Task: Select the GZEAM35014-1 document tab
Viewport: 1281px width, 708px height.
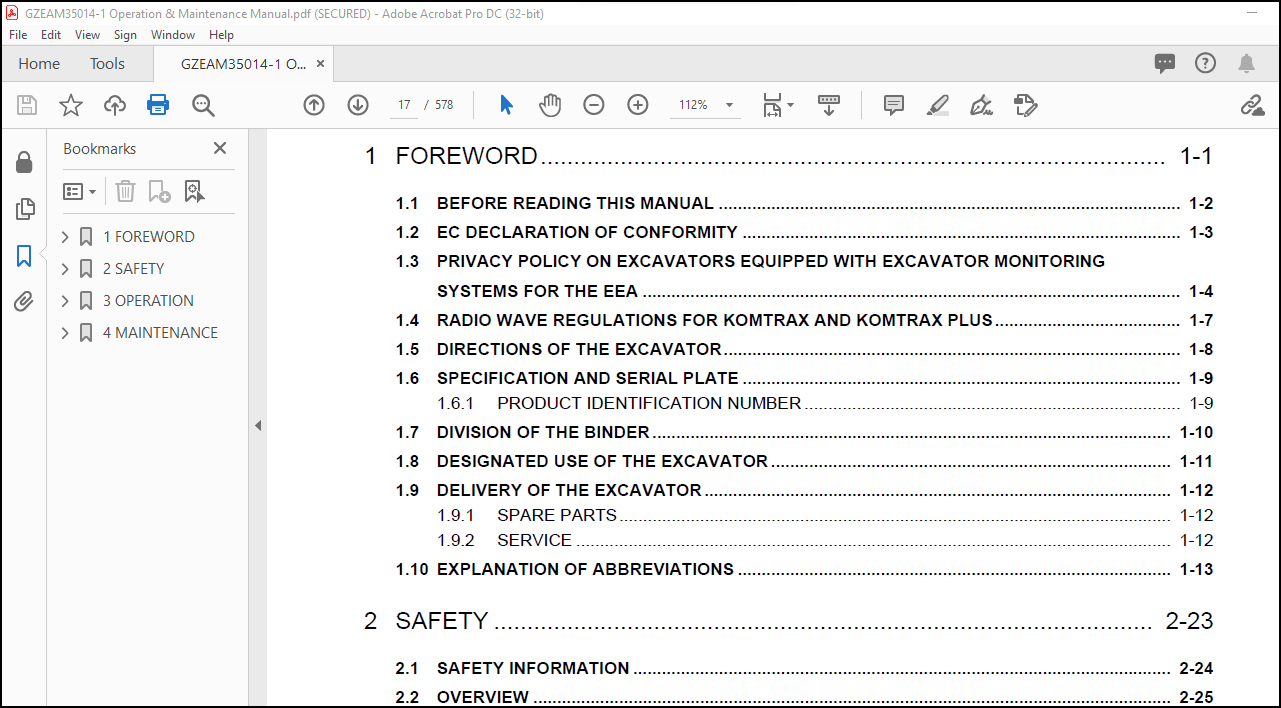Action: point(243,64)
